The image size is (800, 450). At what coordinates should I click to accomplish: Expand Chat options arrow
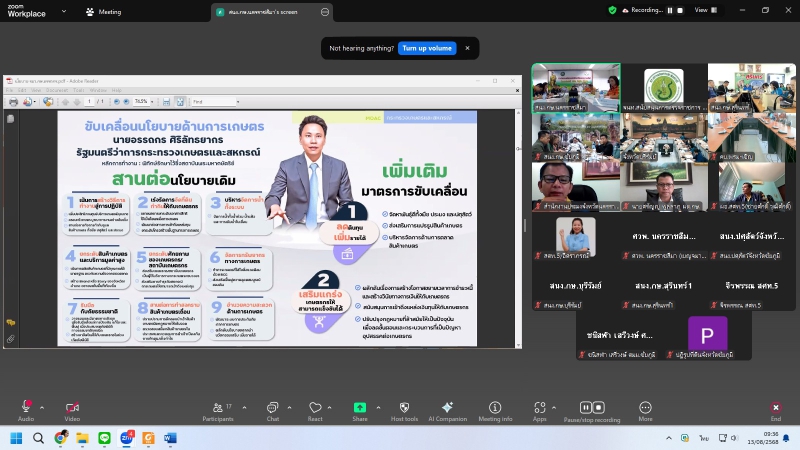[x=289, y=408]
